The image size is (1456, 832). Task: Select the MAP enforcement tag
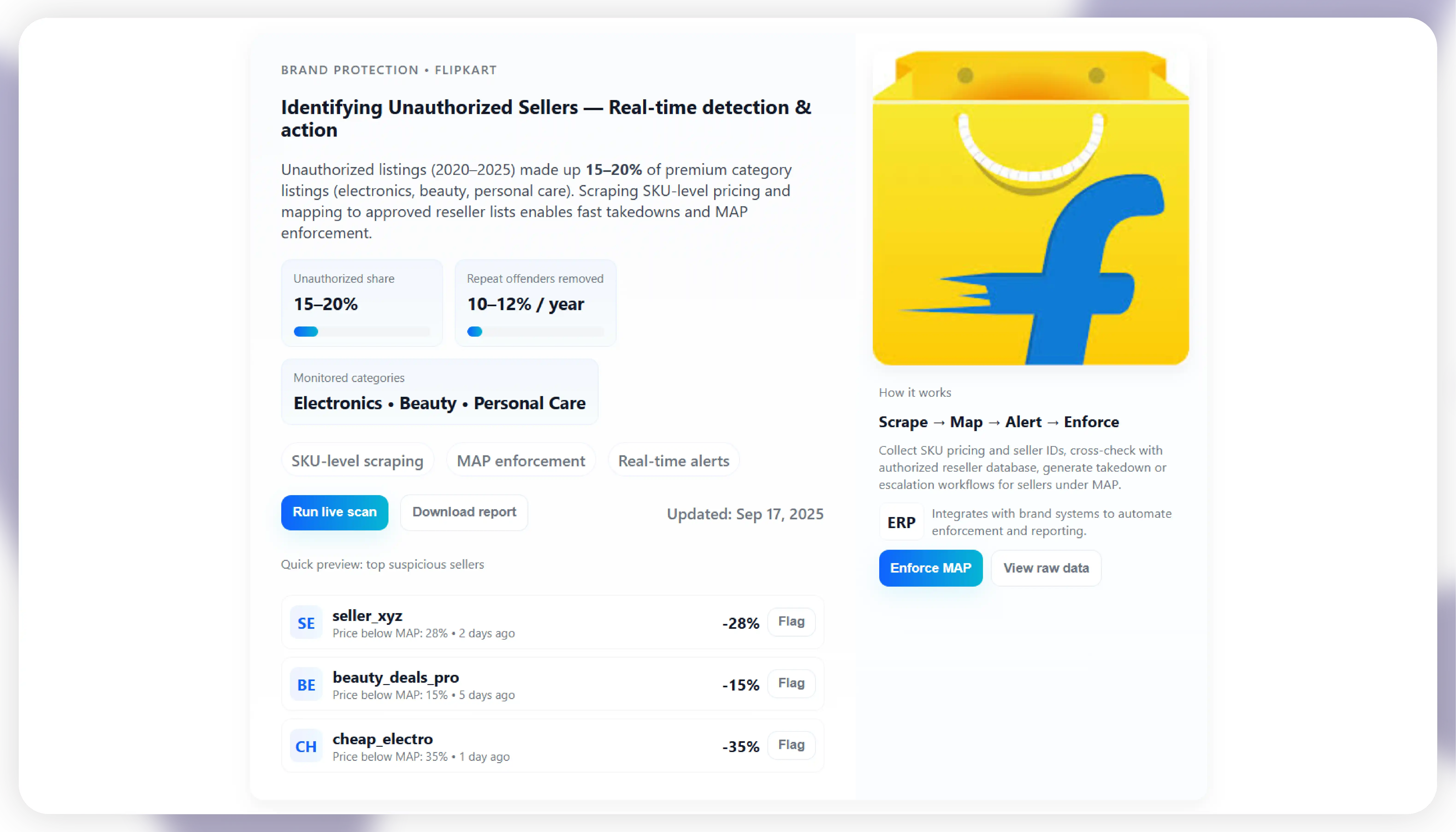point(521,461)
